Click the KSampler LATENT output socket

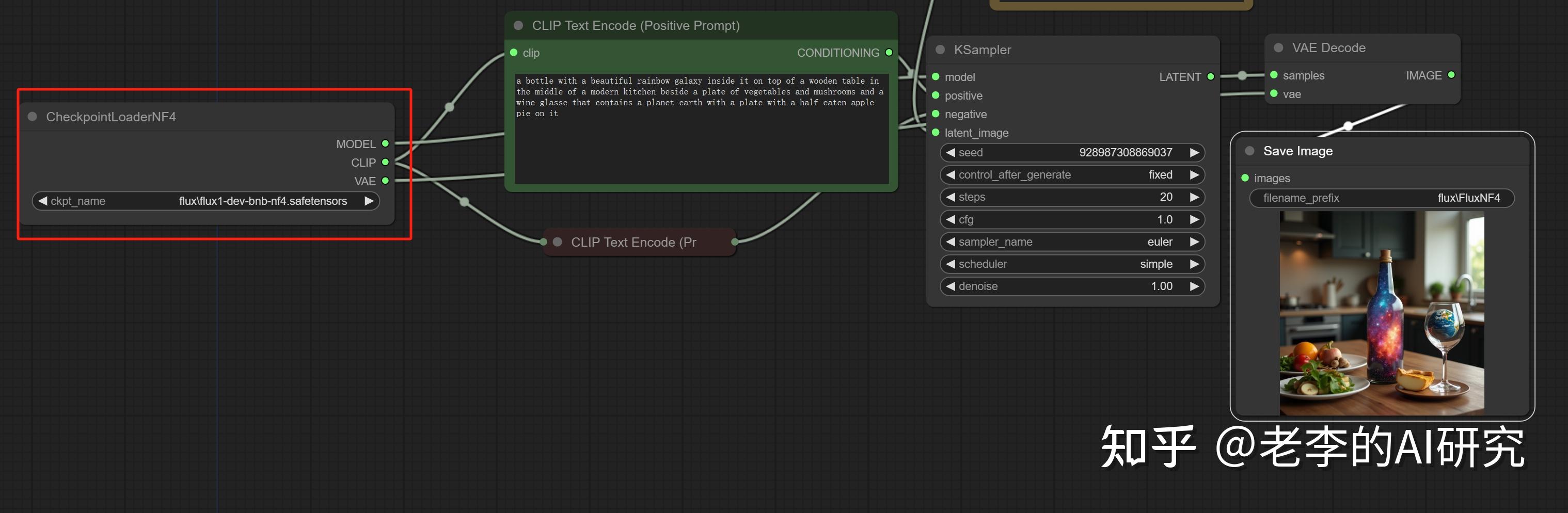1211,77
